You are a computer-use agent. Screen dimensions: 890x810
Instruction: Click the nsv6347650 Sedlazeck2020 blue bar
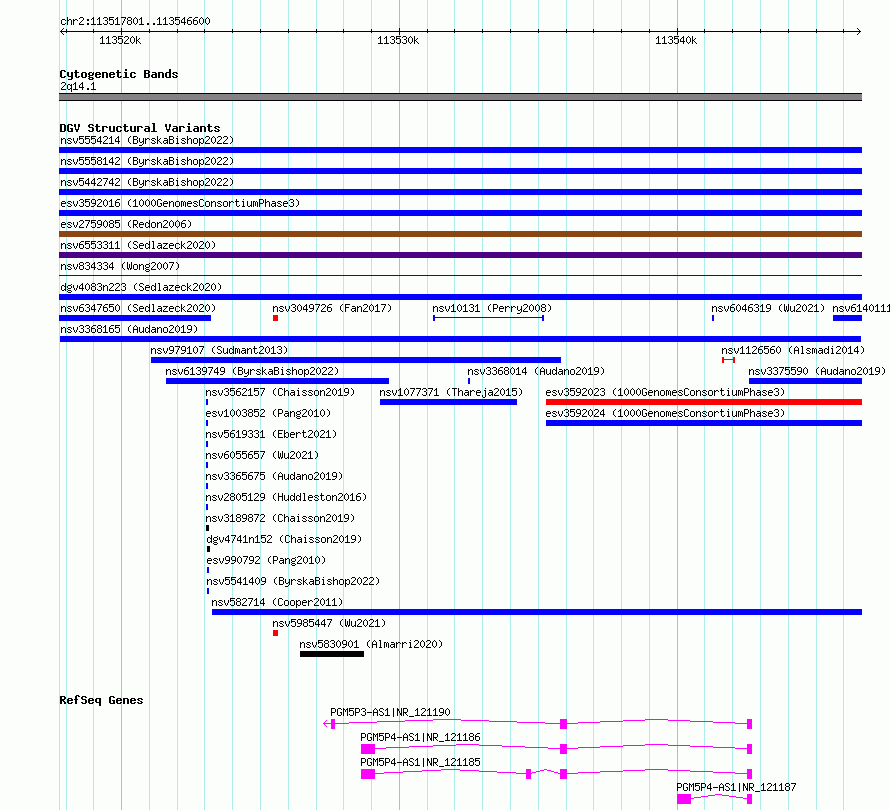(135, 318)
